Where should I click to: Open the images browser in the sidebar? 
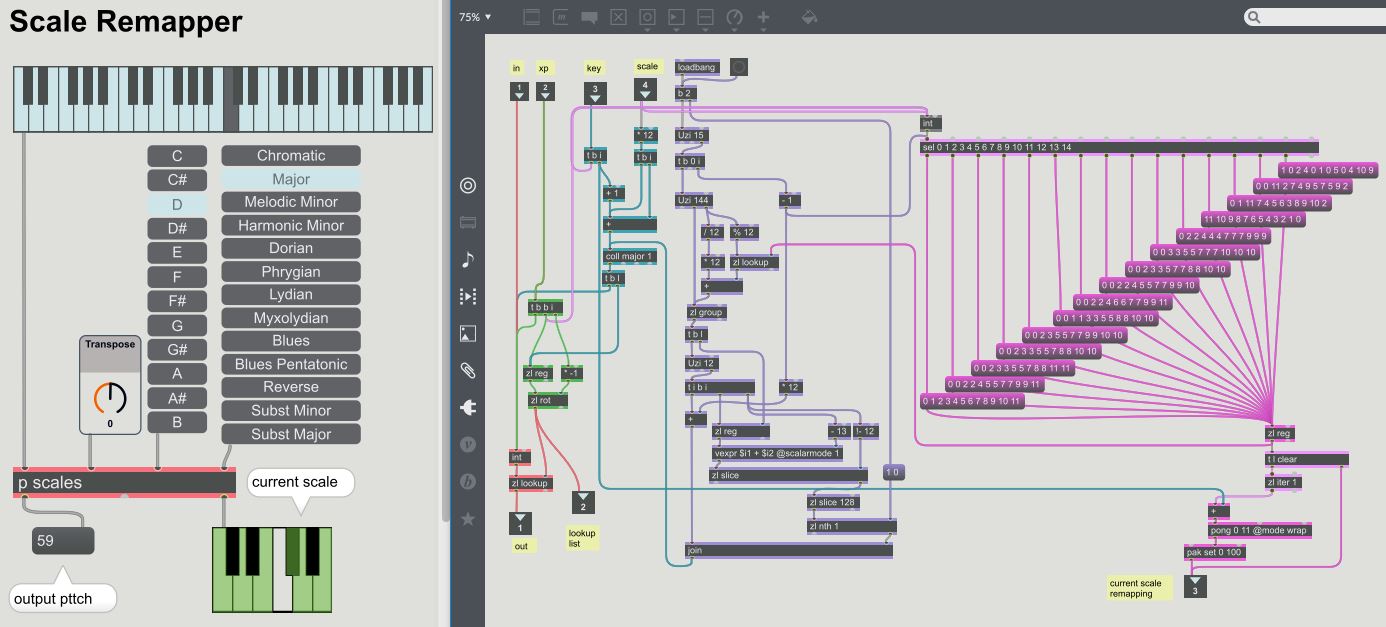click(467, 334)
